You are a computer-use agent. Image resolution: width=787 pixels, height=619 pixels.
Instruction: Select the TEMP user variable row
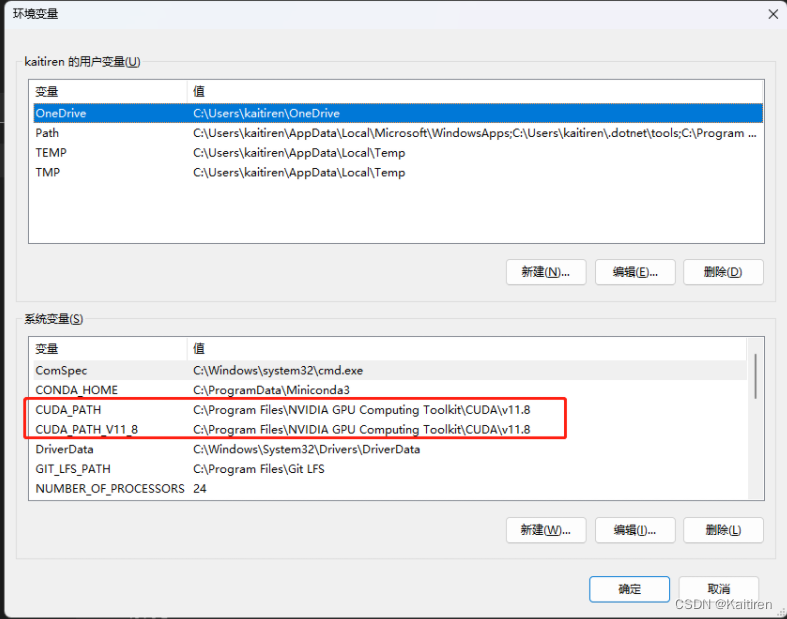398,153
